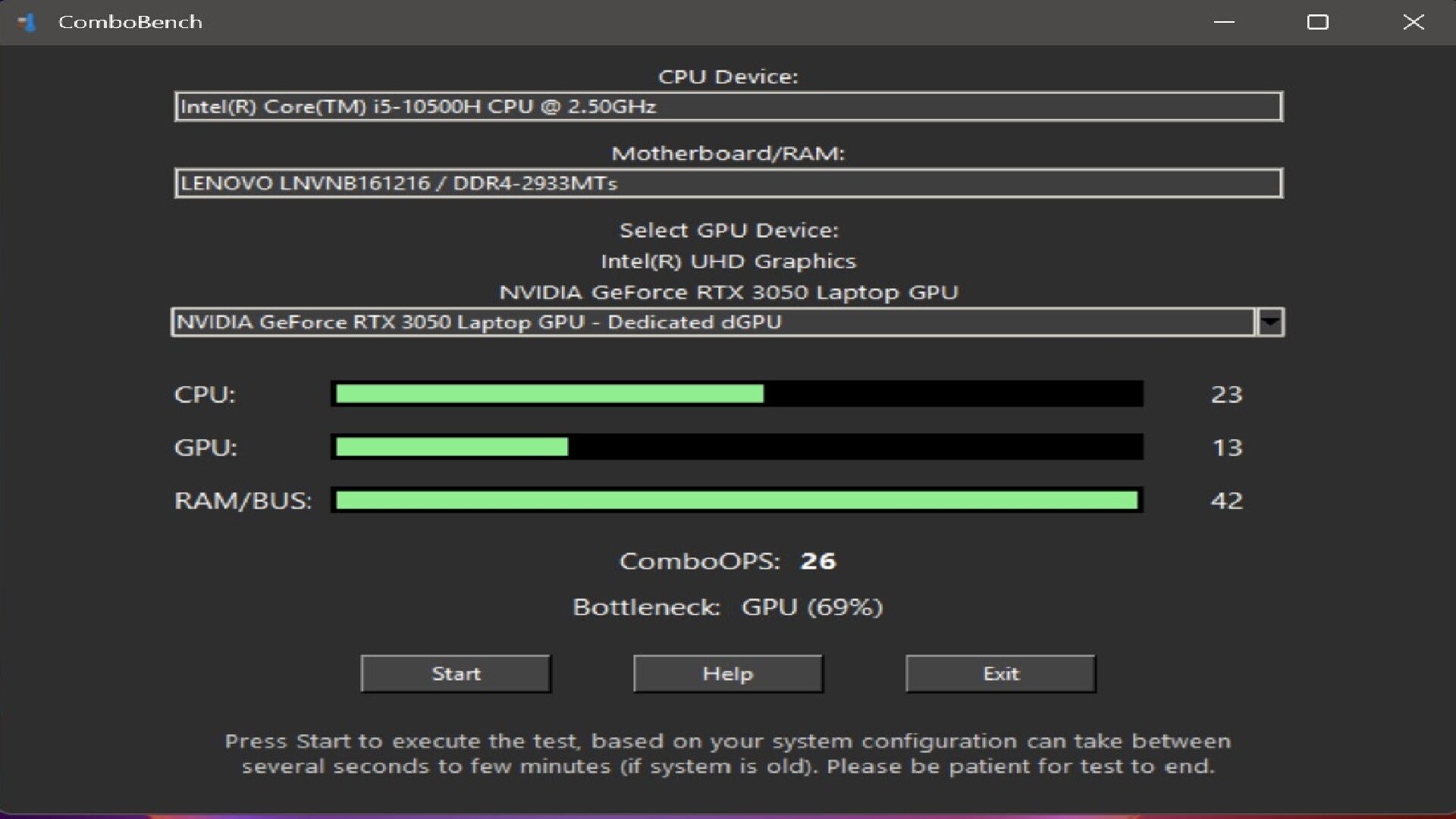
Task: Open the GPU device dropdown arrow
Action: click(x=1270, y=322)
